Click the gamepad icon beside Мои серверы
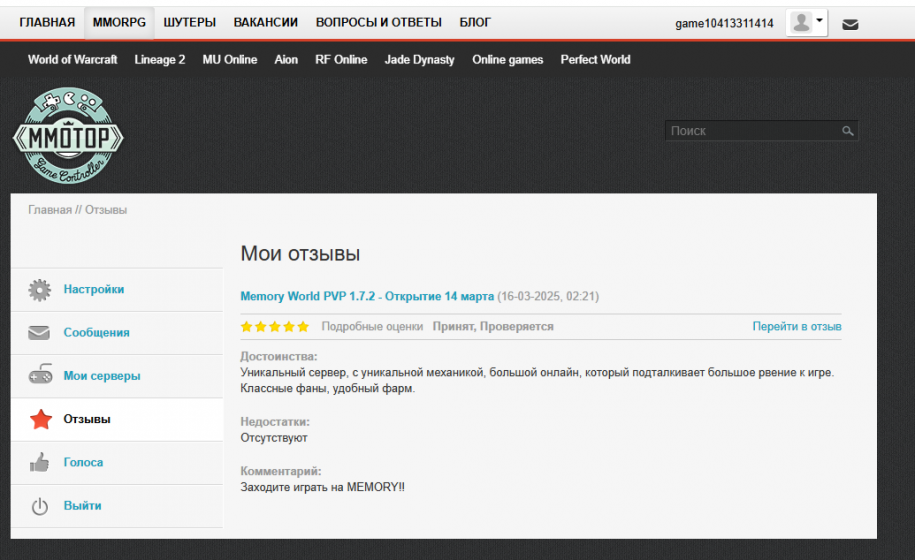Screen dimensions: 915x560 pyautogui.click(x=40, y=375)
